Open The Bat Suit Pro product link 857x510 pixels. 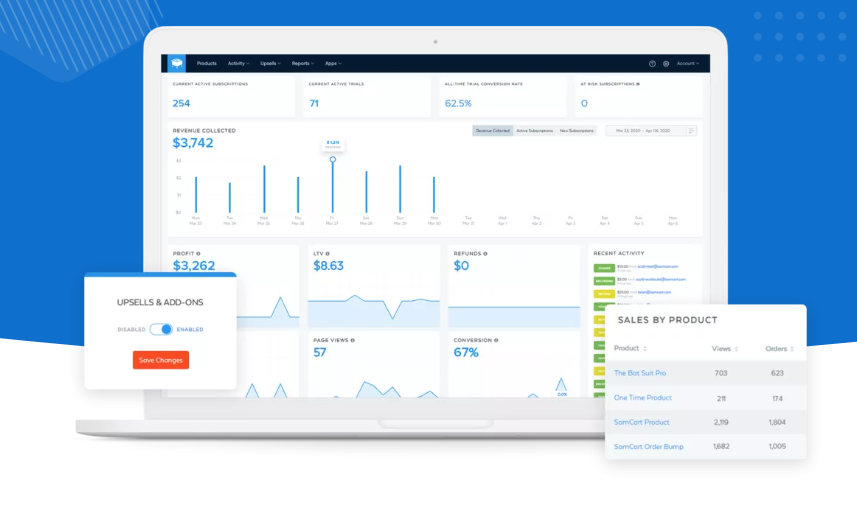pos(639,373)
